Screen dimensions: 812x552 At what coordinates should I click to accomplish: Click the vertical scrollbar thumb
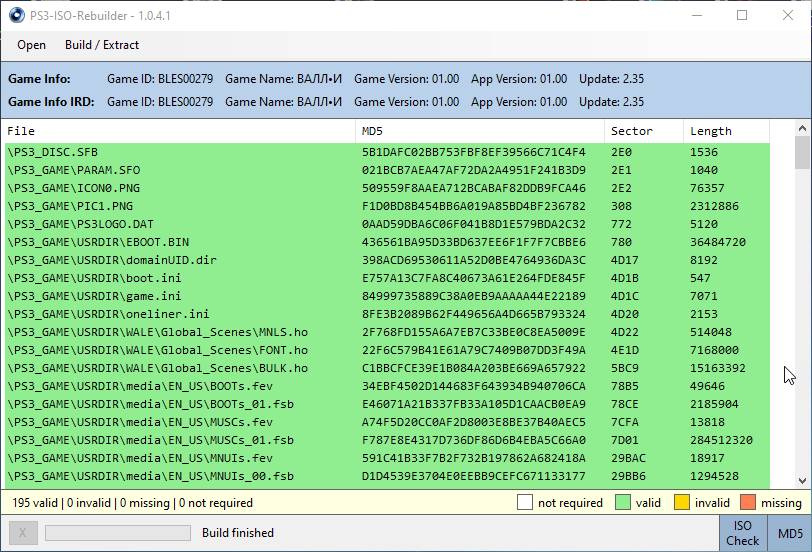[x=802, y=153]
